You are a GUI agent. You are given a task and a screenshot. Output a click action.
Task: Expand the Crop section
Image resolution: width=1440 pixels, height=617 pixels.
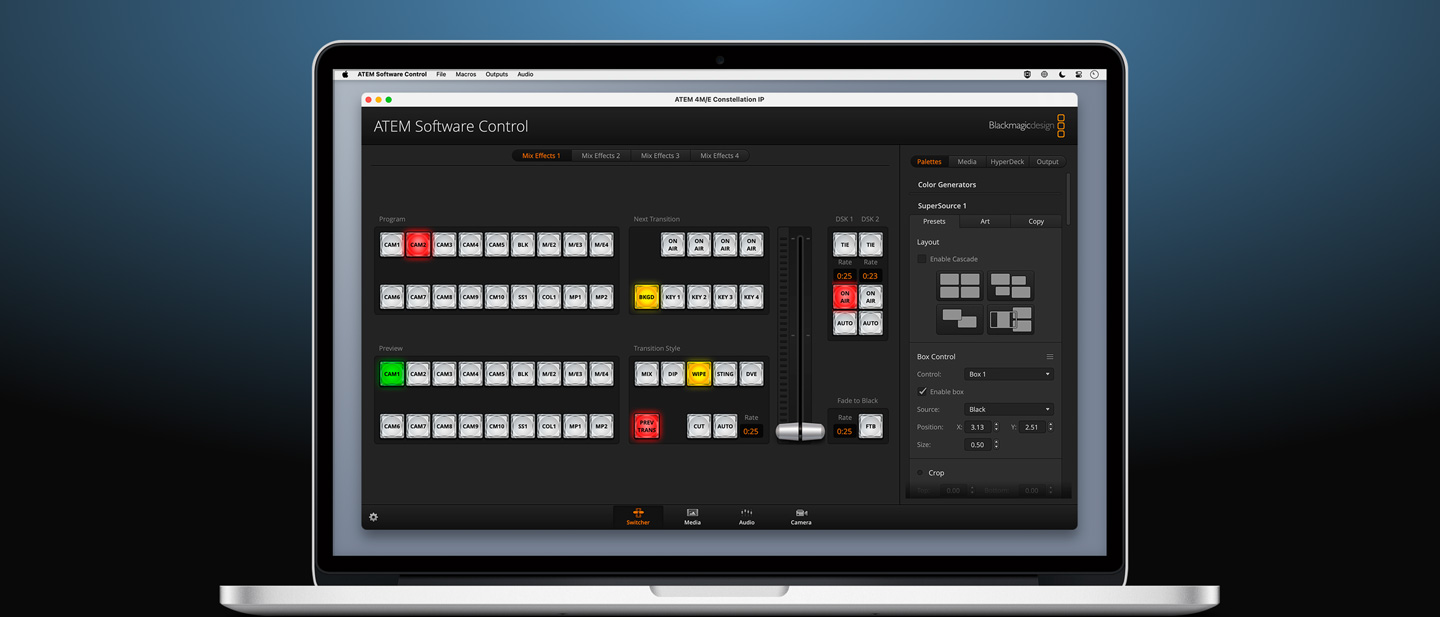[x=922, y=472]
